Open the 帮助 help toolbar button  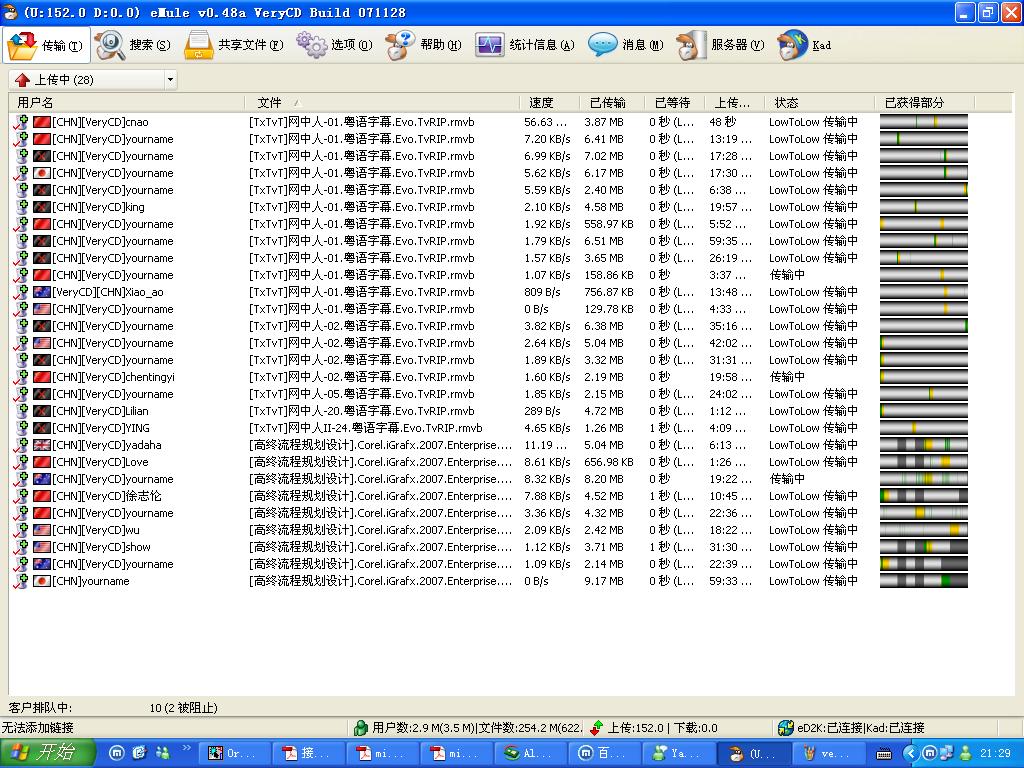[x=423, y=45]
